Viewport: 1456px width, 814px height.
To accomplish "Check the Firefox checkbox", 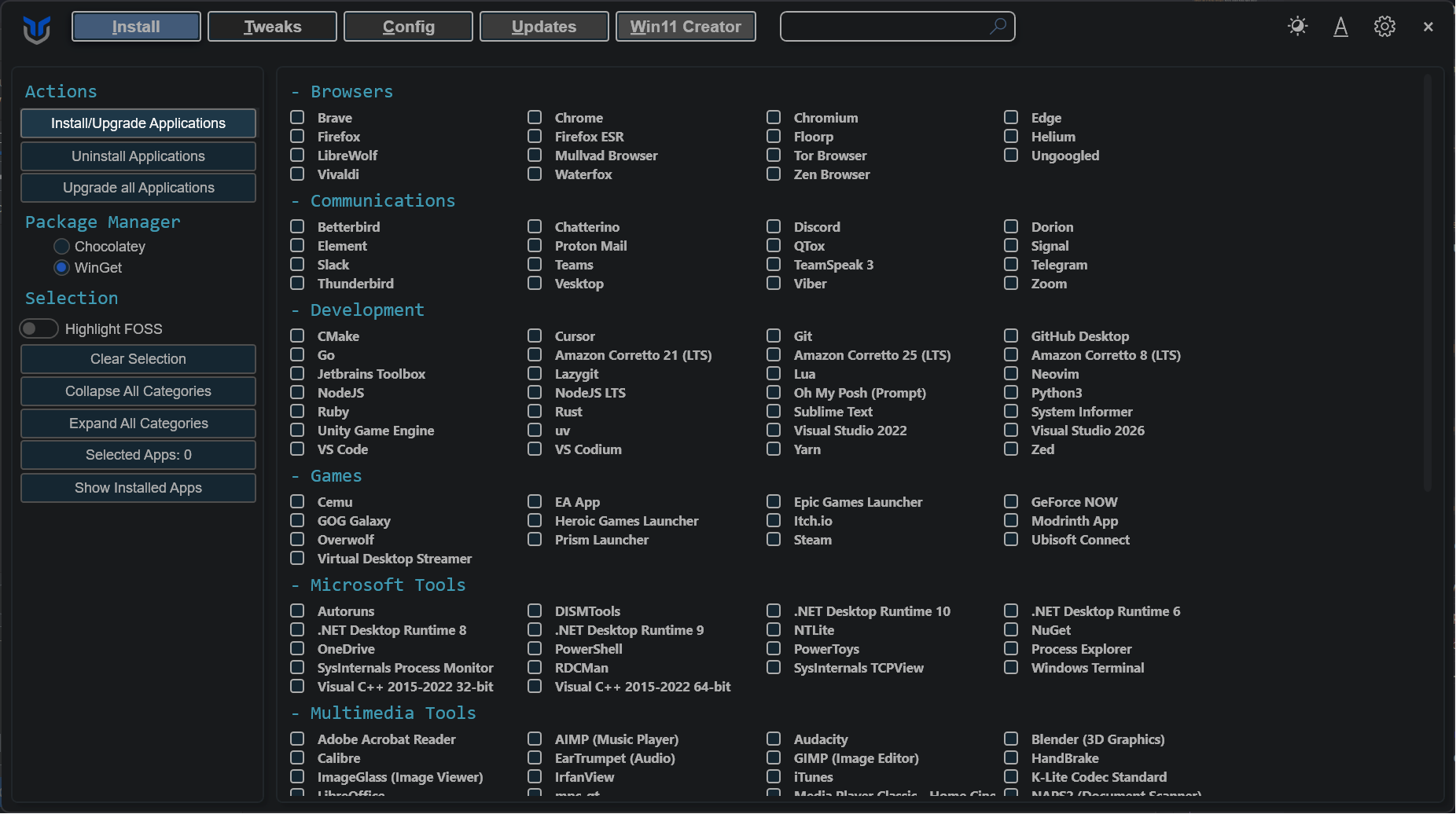I will point(297,136).
